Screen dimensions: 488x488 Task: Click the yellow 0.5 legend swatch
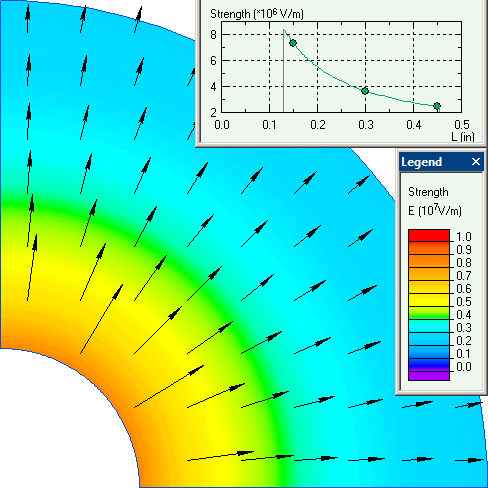tap(429, 300)
